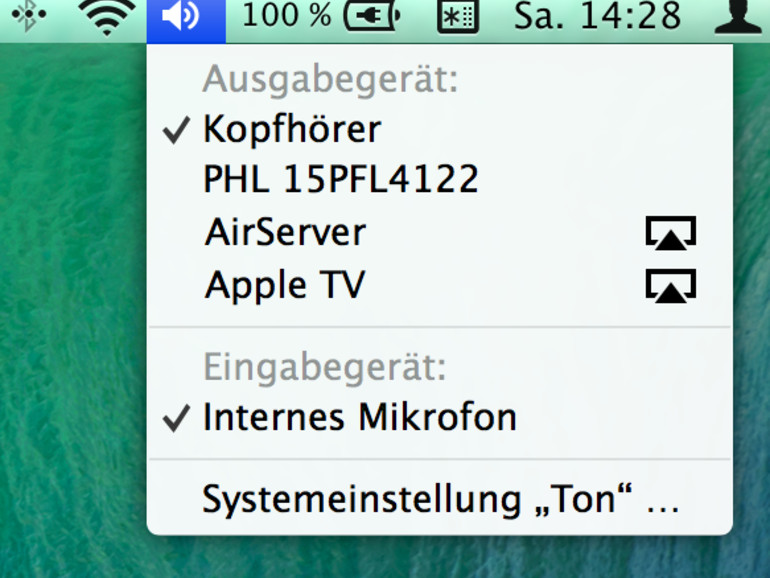
Task: Select PHL 15PFL4122 as output device
Action: (440, 179)
